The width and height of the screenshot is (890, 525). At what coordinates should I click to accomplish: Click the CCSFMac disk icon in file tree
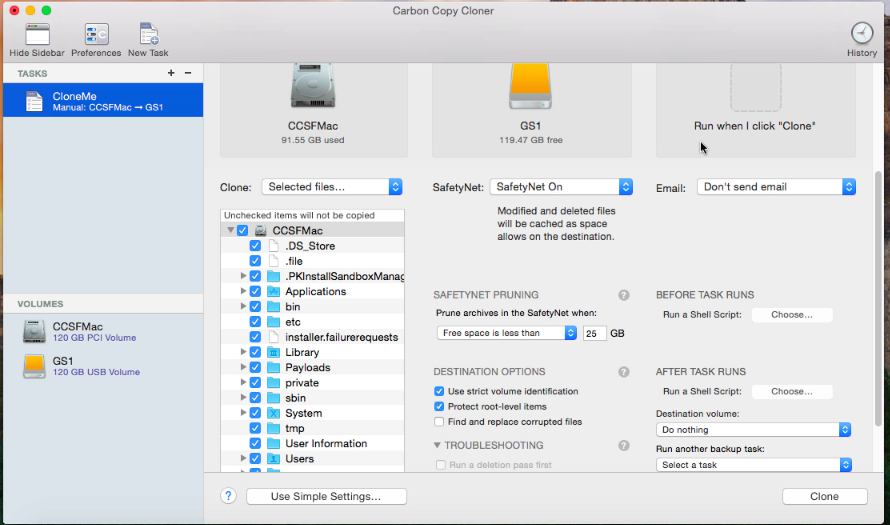pyautogui.click(x=261, y=230)
